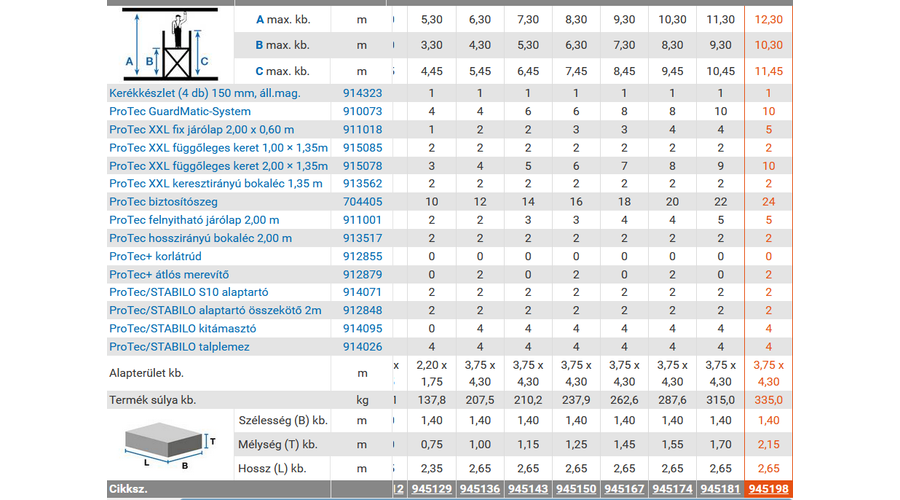
Task: Open product code 945143
Action: point(528,489)
